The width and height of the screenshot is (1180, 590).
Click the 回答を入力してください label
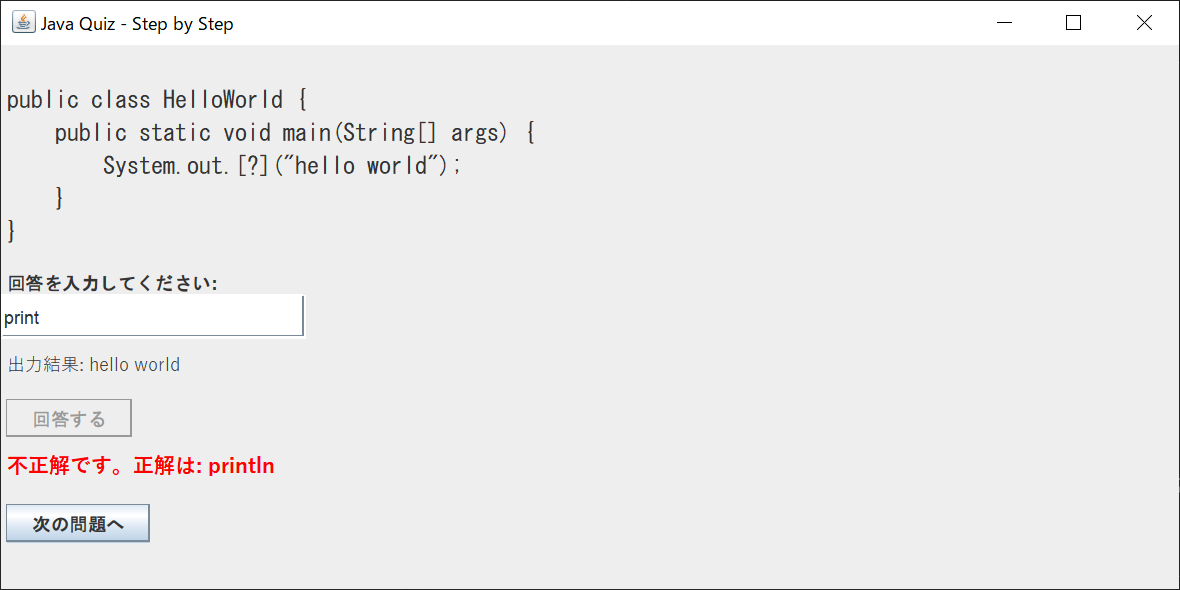tap(112, 284)
